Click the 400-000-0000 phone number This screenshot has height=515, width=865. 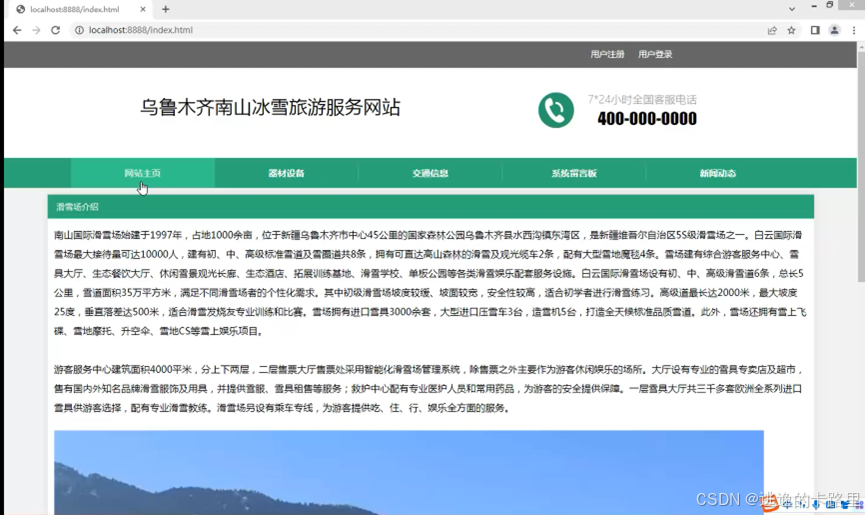[647, 119]
